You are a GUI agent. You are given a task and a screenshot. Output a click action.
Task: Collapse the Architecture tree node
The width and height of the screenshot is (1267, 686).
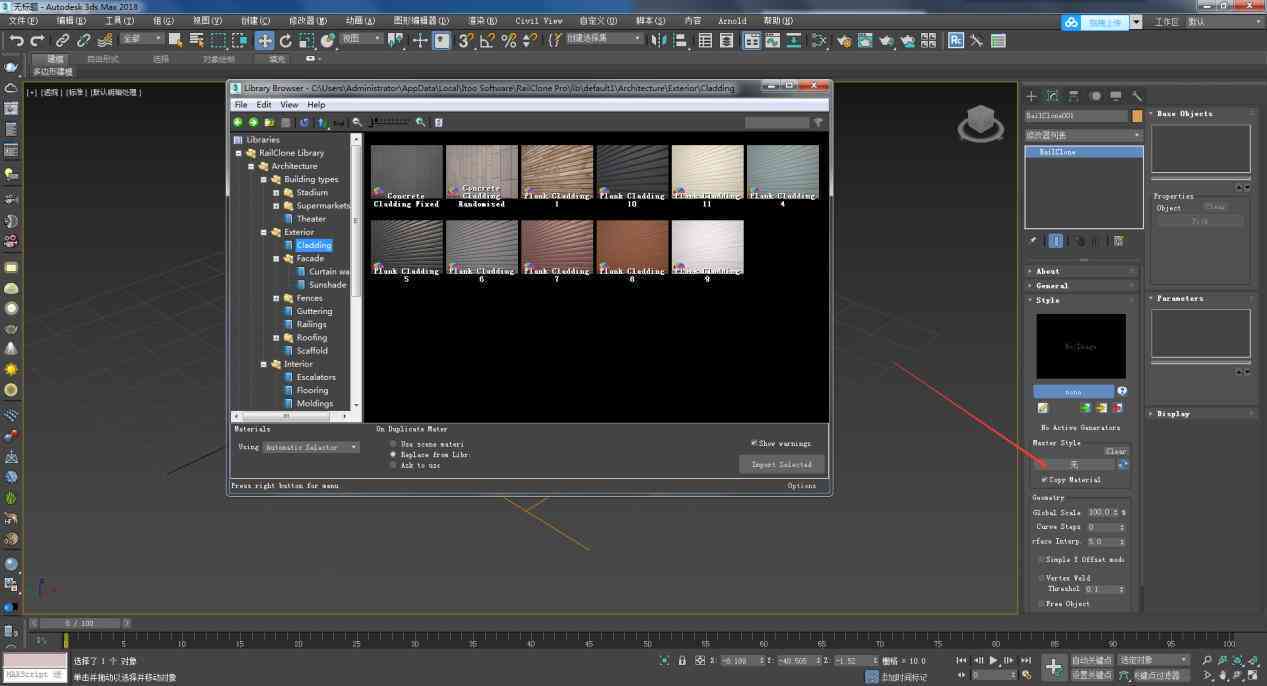click(x=251, y=166)
